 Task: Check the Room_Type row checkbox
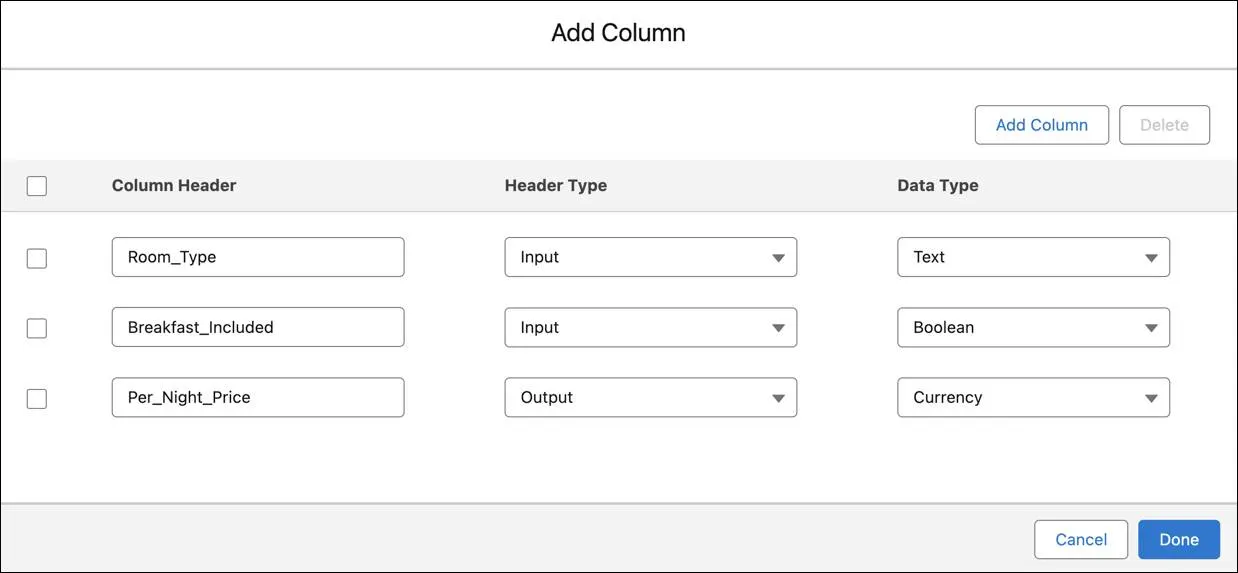tap(37, 258)
